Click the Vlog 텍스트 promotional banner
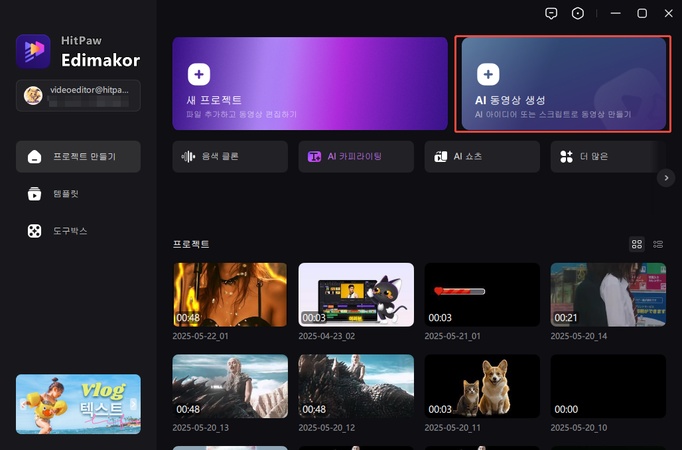Viewport: 682px width, 450px height. (x=78, y=404)
